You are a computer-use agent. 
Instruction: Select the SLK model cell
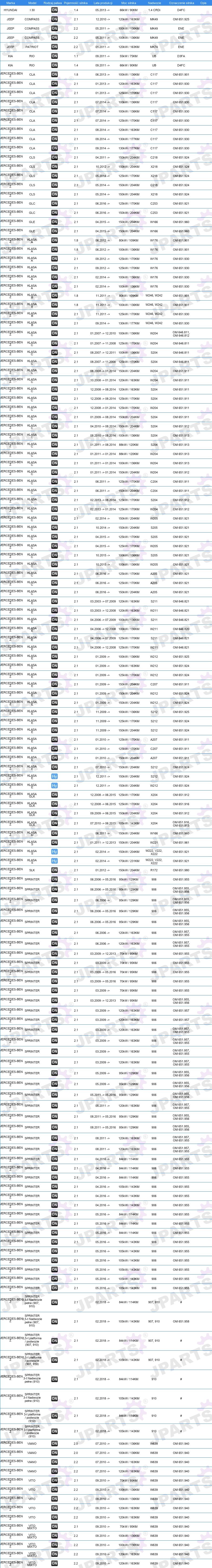pyautogui.click(x=32, y=870)
